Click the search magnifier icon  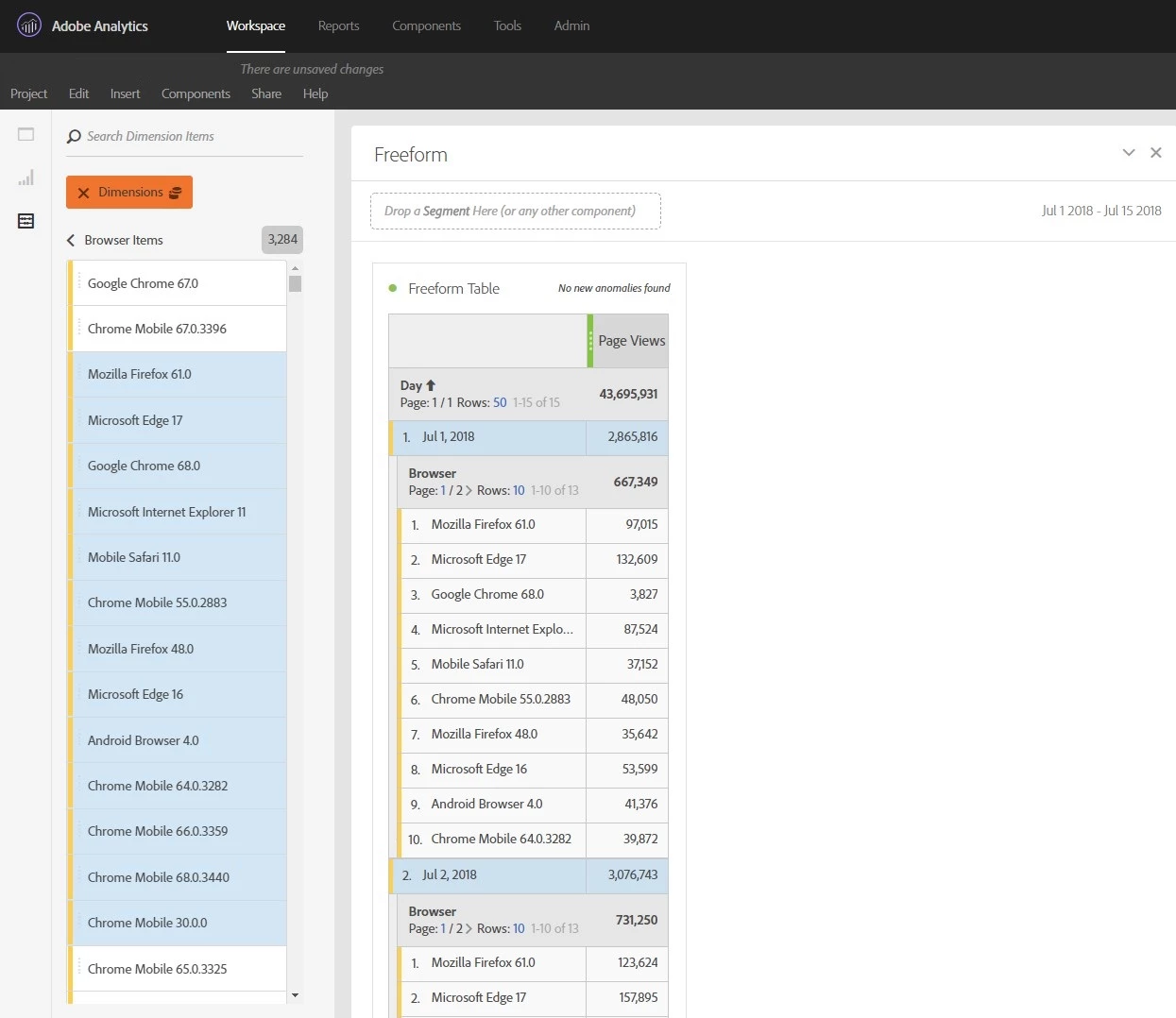point(74,137)
